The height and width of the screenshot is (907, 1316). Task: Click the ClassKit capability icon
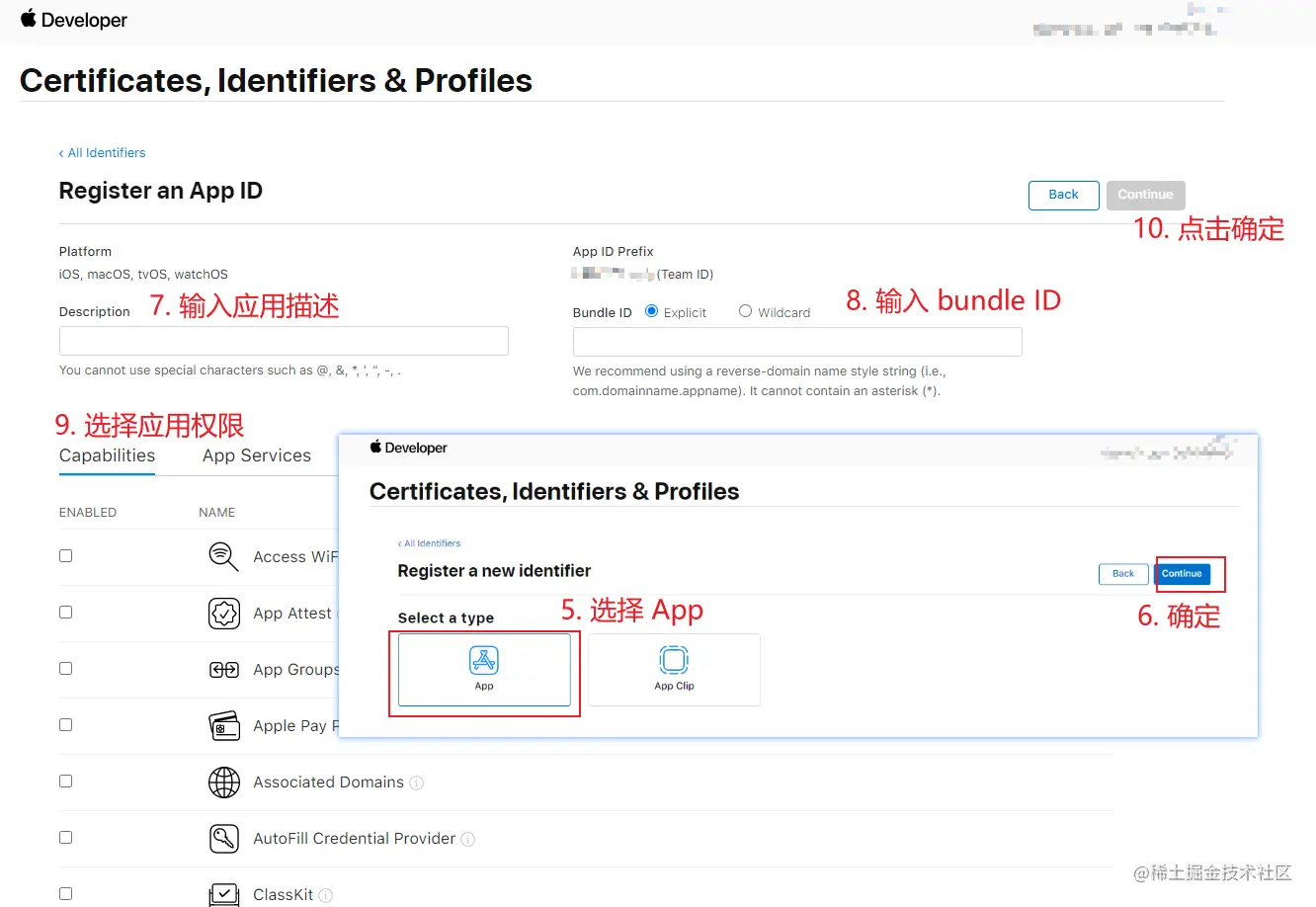coord(224,894)
